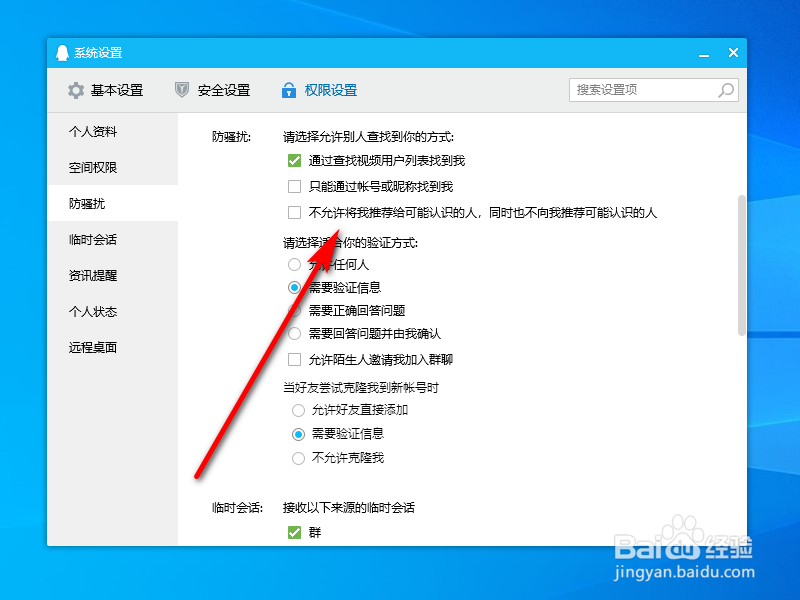Screen dimensions: 800x600
Task: Open 远程桌面 in the sidebar
Action: click(x=112, y=347)
